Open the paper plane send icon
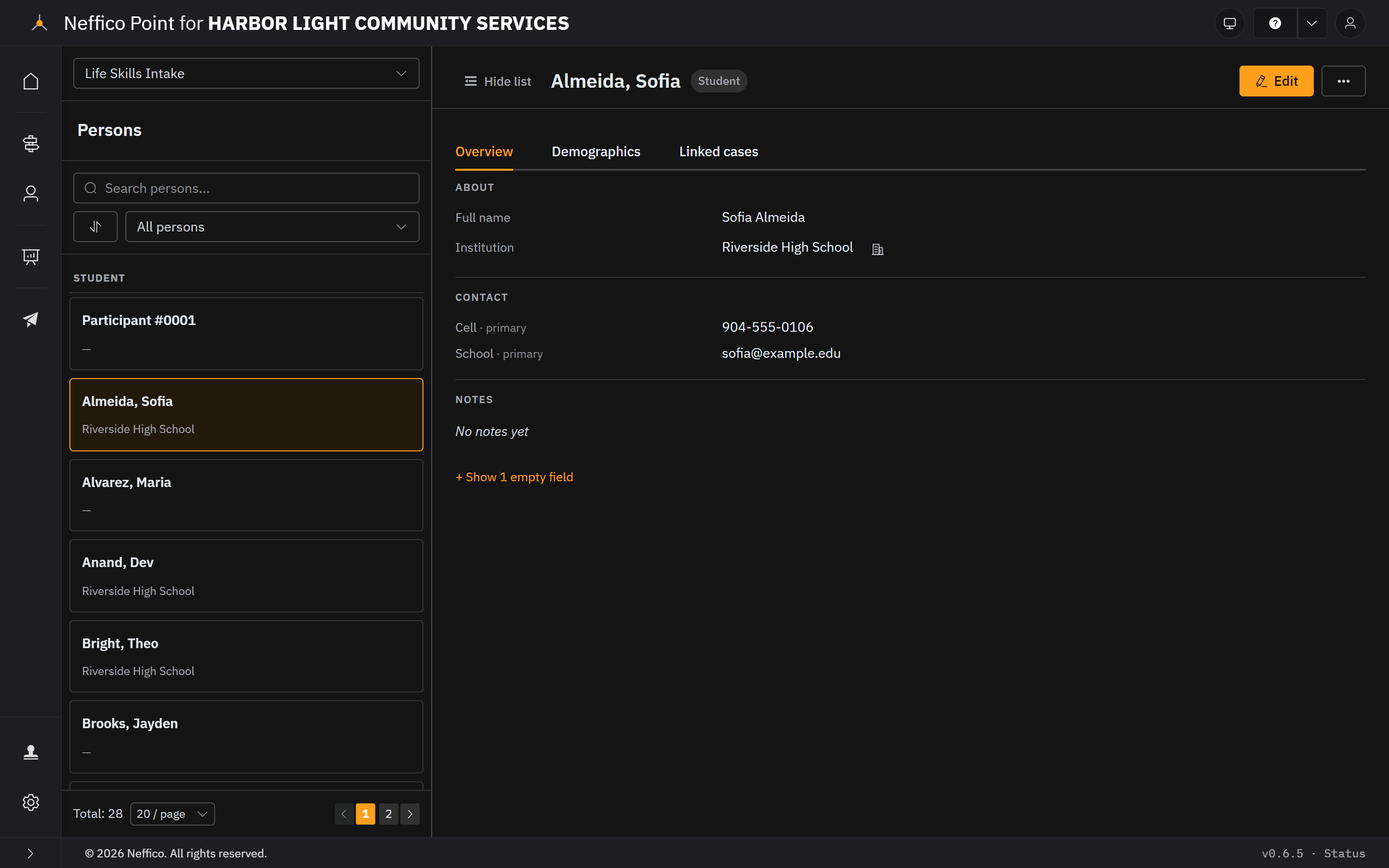This screenshot has height=868, width=1389. [30, 319]
